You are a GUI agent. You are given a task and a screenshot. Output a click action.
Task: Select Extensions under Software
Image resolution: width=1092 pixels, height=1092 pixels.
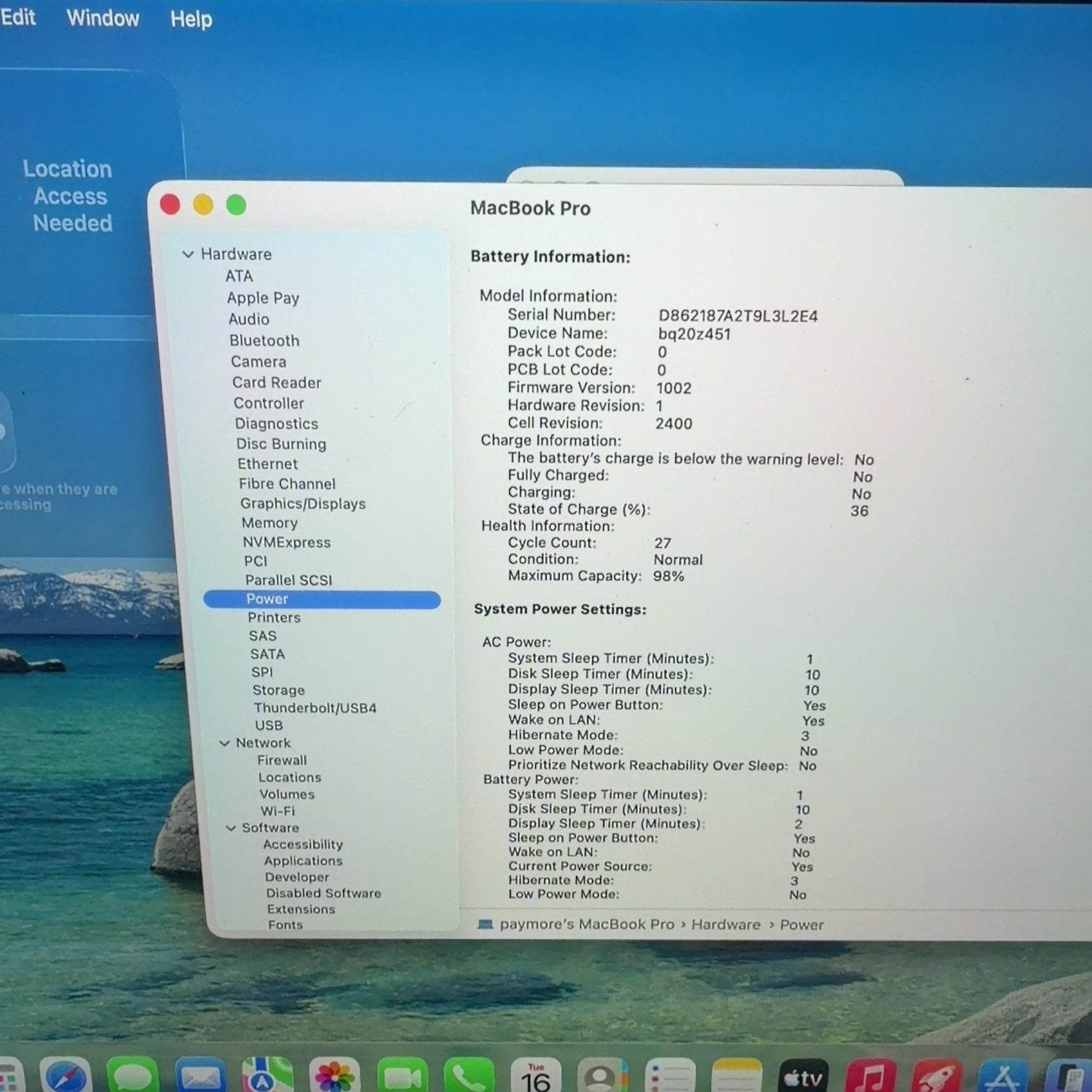(x=301, y=909)
